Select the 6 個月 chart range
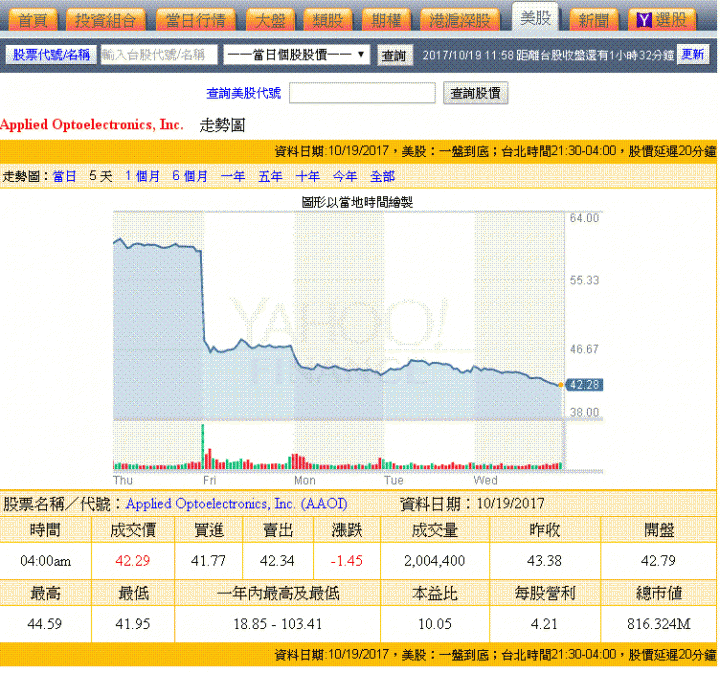This screenshot has width=720, height=673. point(190,176)
